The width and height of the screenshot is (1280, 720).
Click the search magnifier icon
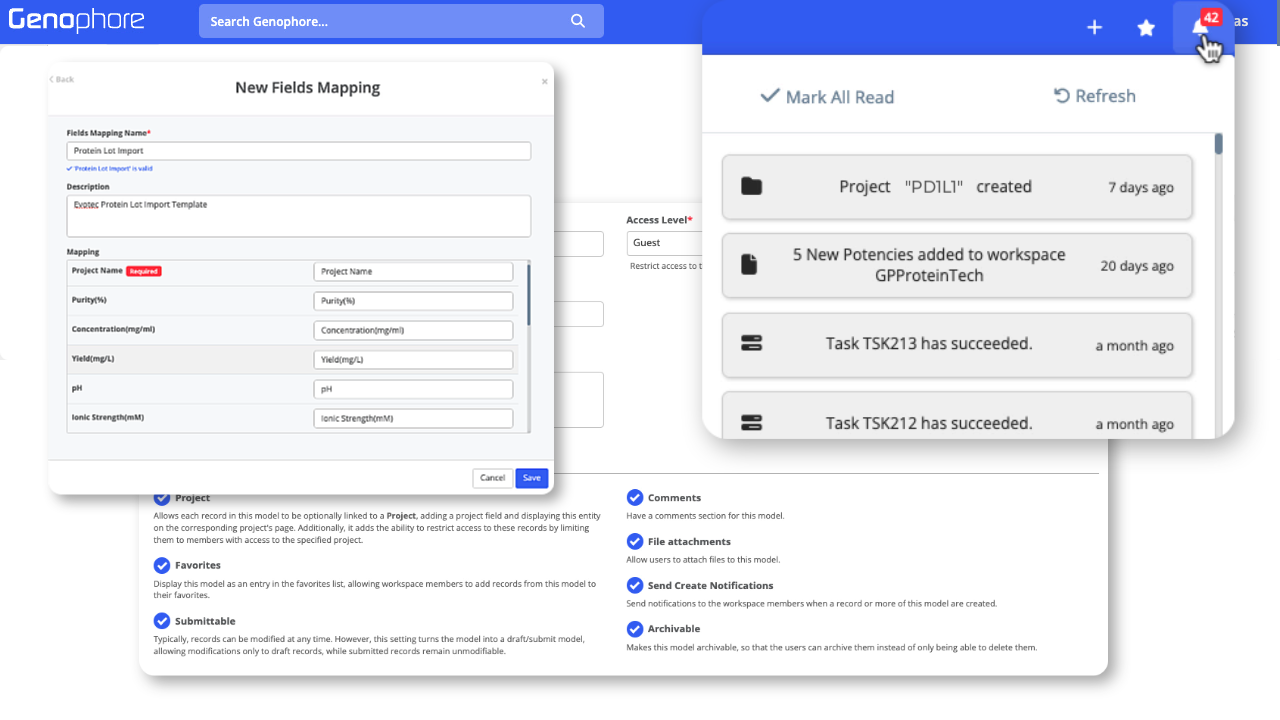[x=578, y=21]
